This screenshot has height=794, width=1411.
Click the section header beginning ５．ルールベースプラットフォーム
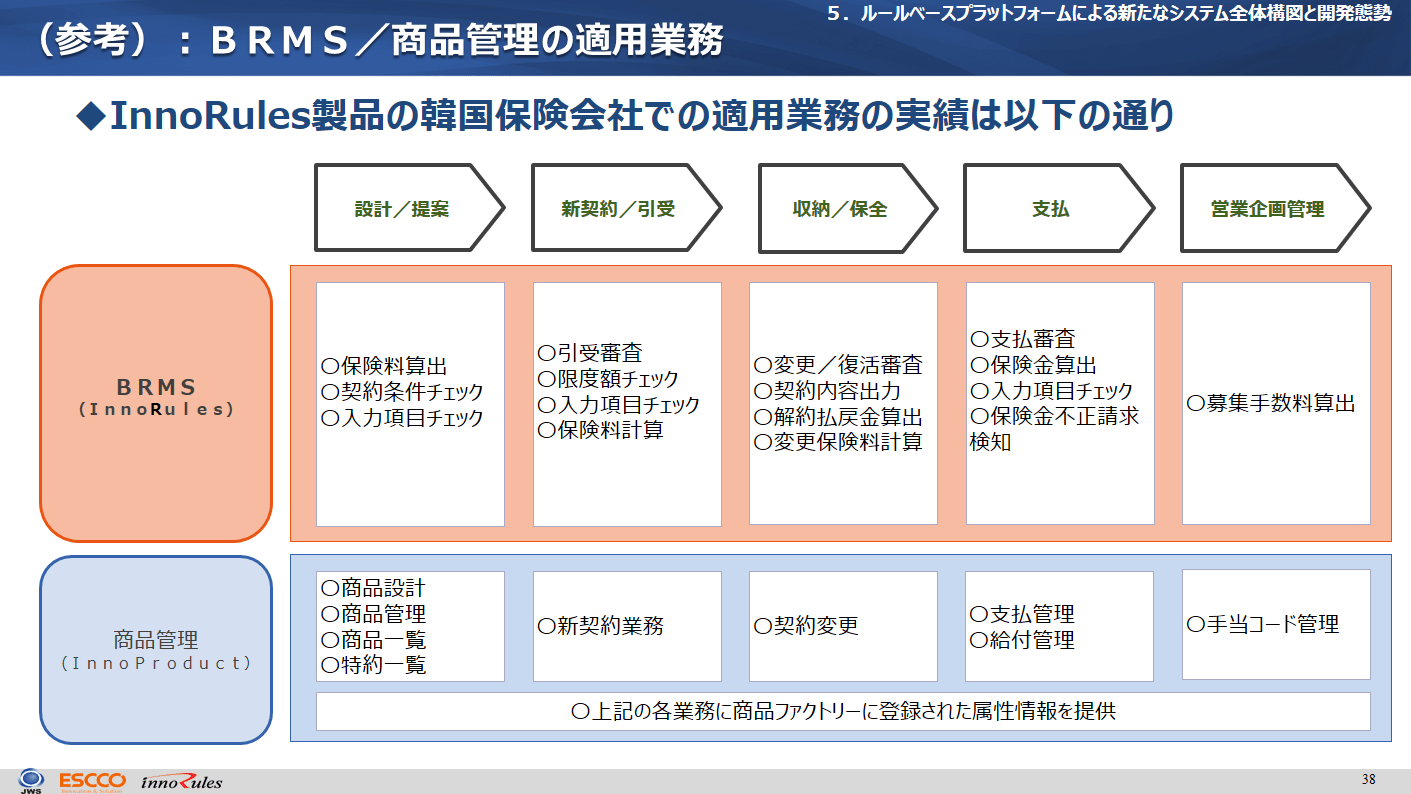click(x=1110, y=15)
